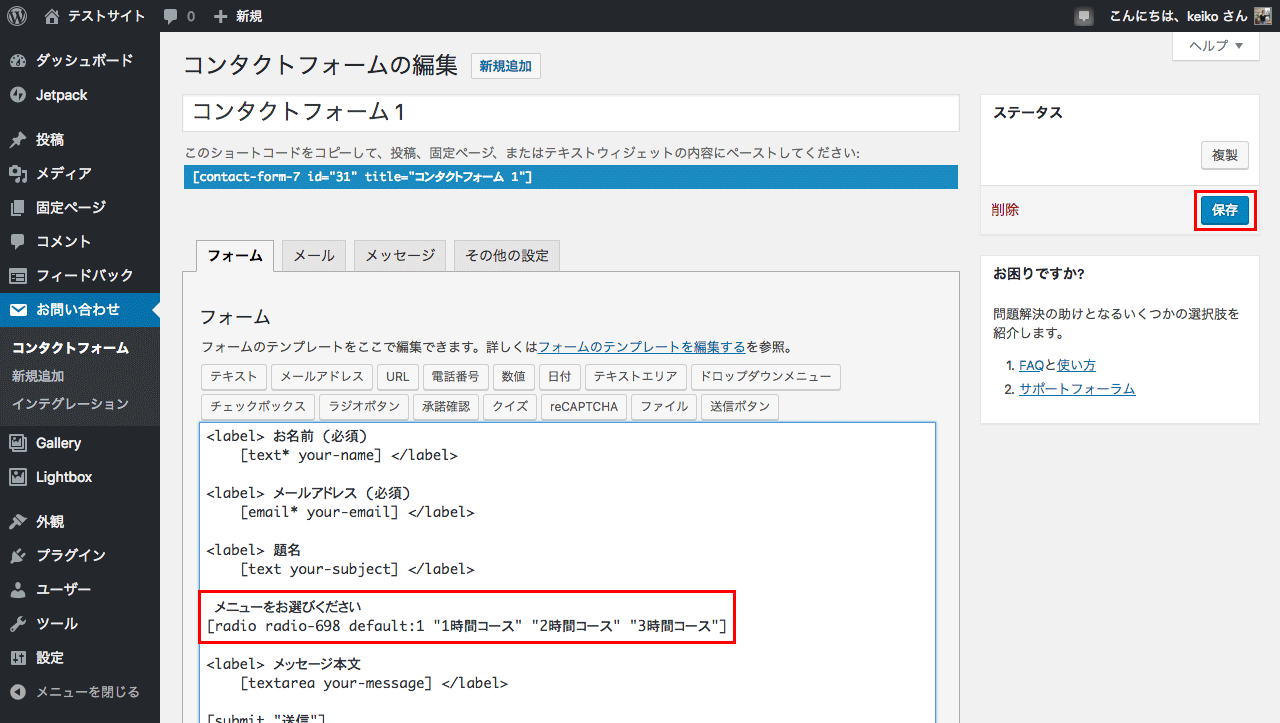Insert a ドロップダウンメニュー tag
The height and width of the screenshot is (723, 1280).
tap(766, 377)
